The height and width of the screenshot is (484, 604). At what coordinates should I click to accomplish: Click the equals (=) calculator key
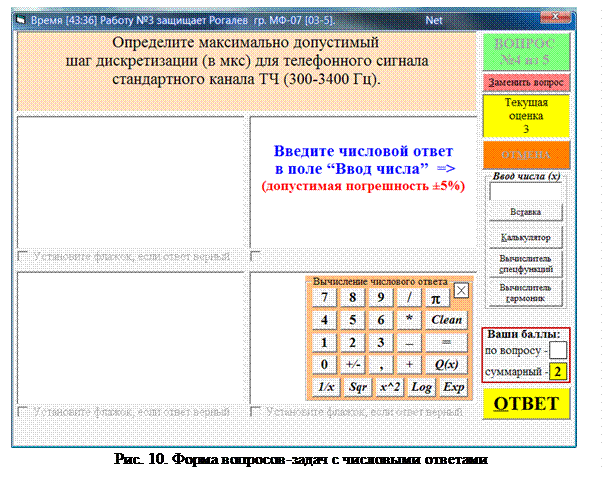pyautogui.click(x=446, y=342)
